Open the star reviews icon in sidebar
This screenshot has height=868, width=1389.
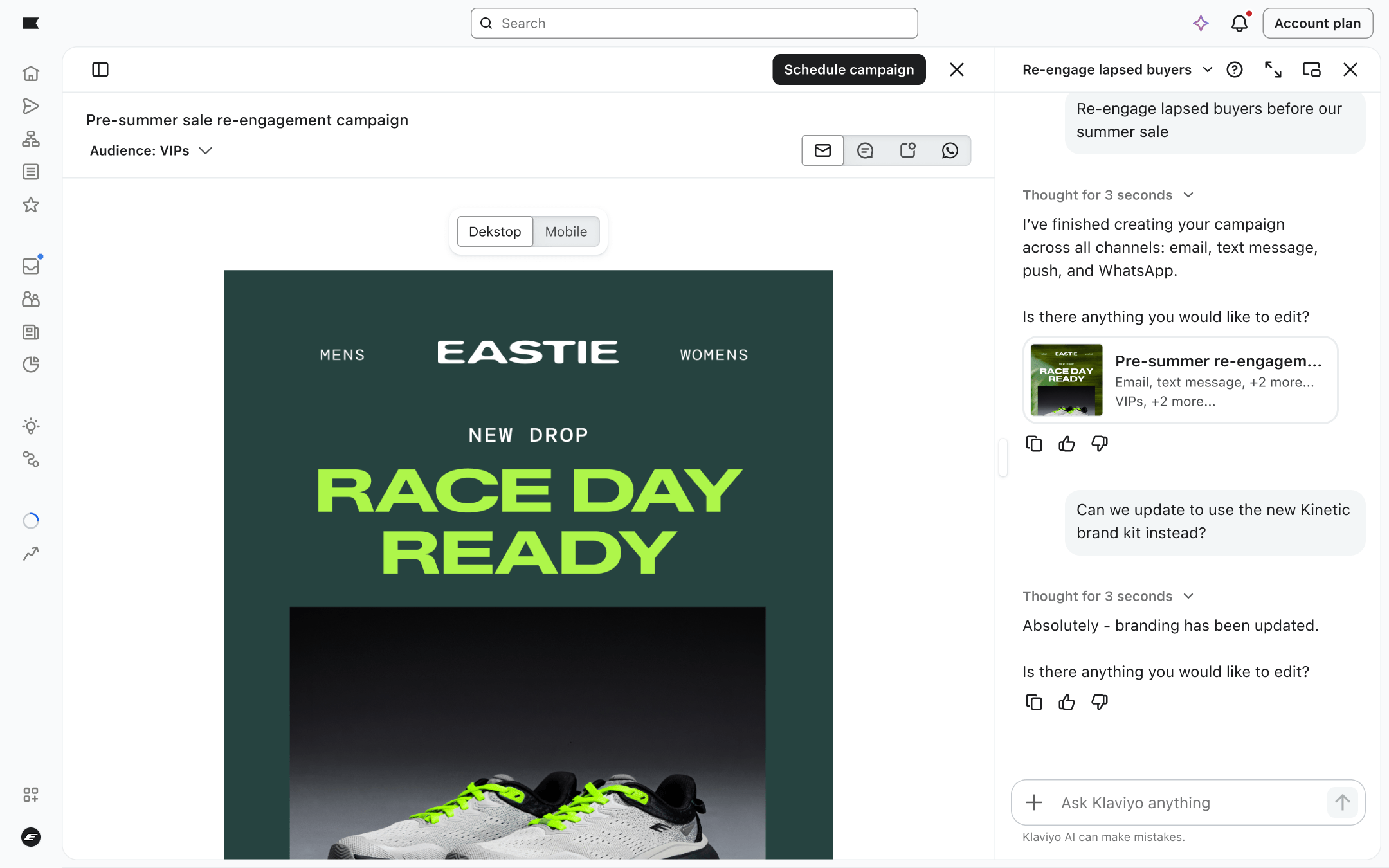coord(31,205)
